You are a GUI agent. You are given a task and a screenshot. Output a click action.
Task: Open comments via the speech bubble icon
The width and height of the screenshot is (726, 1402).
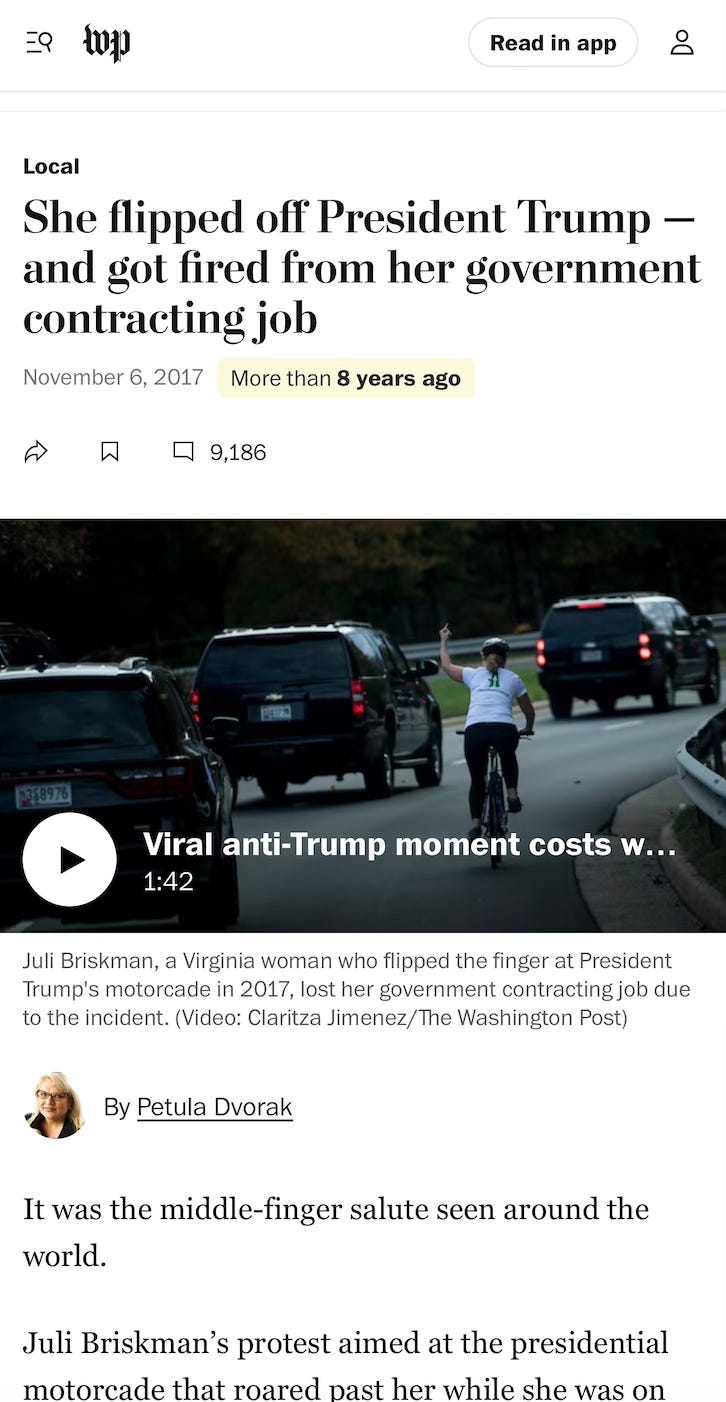click(x=183, y=452)
